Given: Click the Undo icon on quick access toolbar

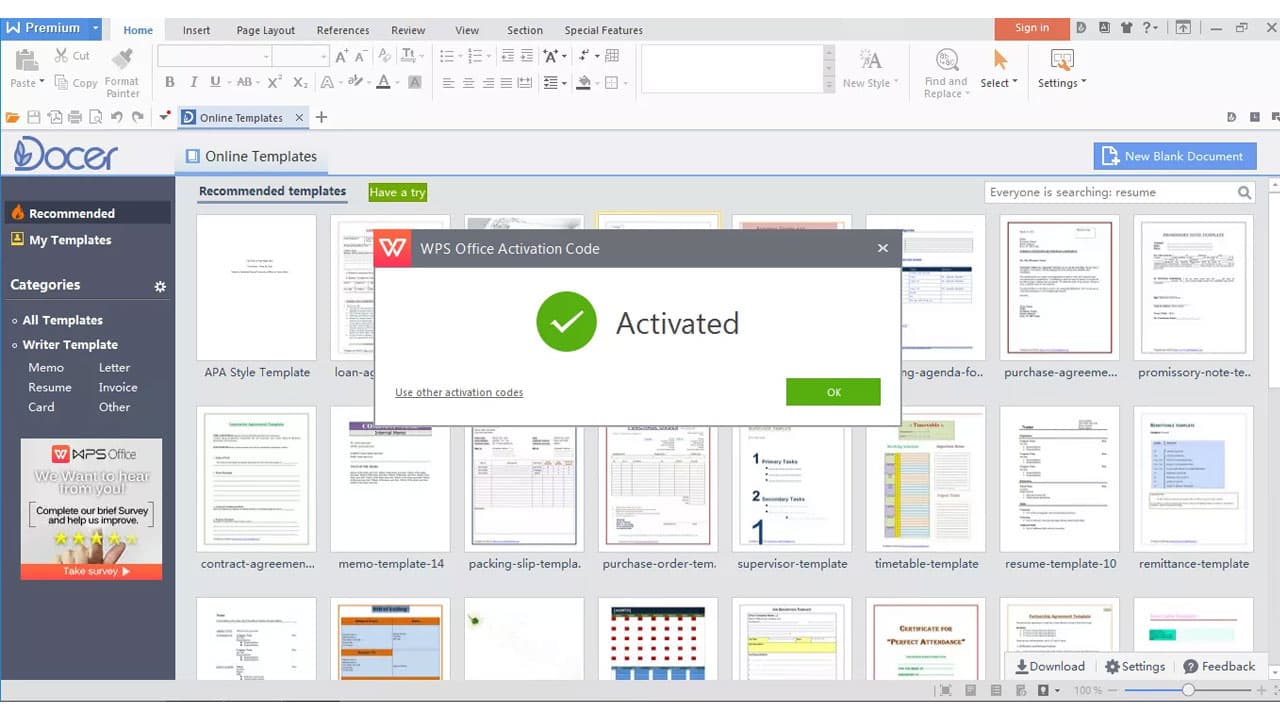Looking at the screenshot, I should (117, 116).
